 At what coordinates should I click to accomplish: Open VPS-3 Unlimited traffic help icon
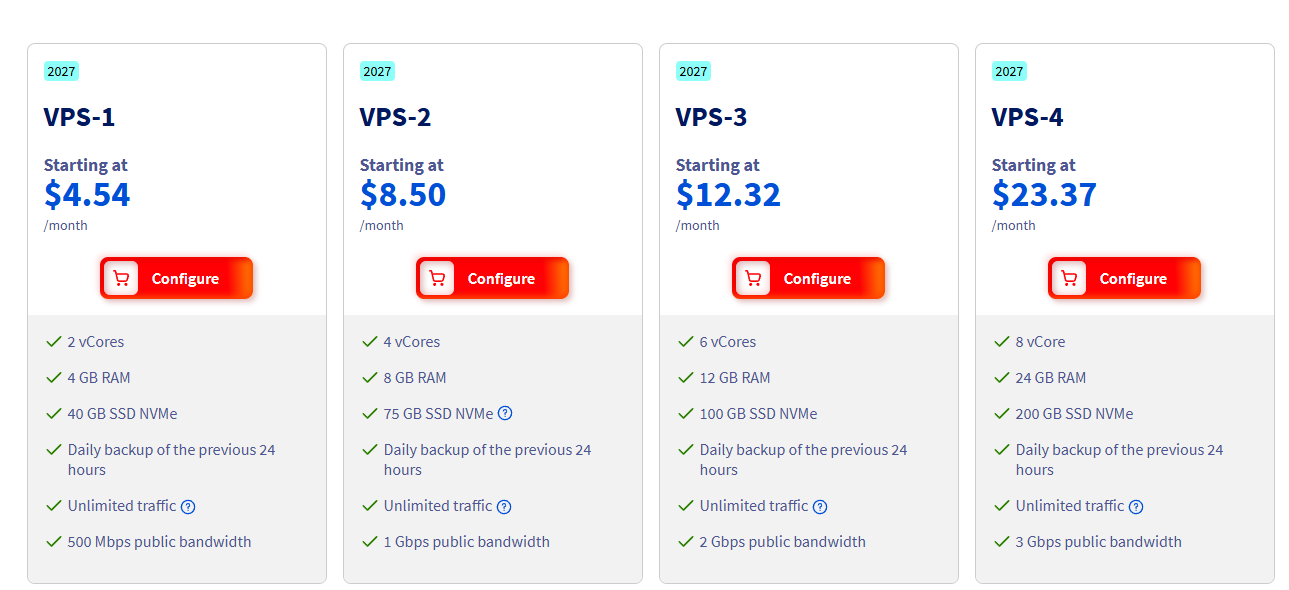coord(820,507)
